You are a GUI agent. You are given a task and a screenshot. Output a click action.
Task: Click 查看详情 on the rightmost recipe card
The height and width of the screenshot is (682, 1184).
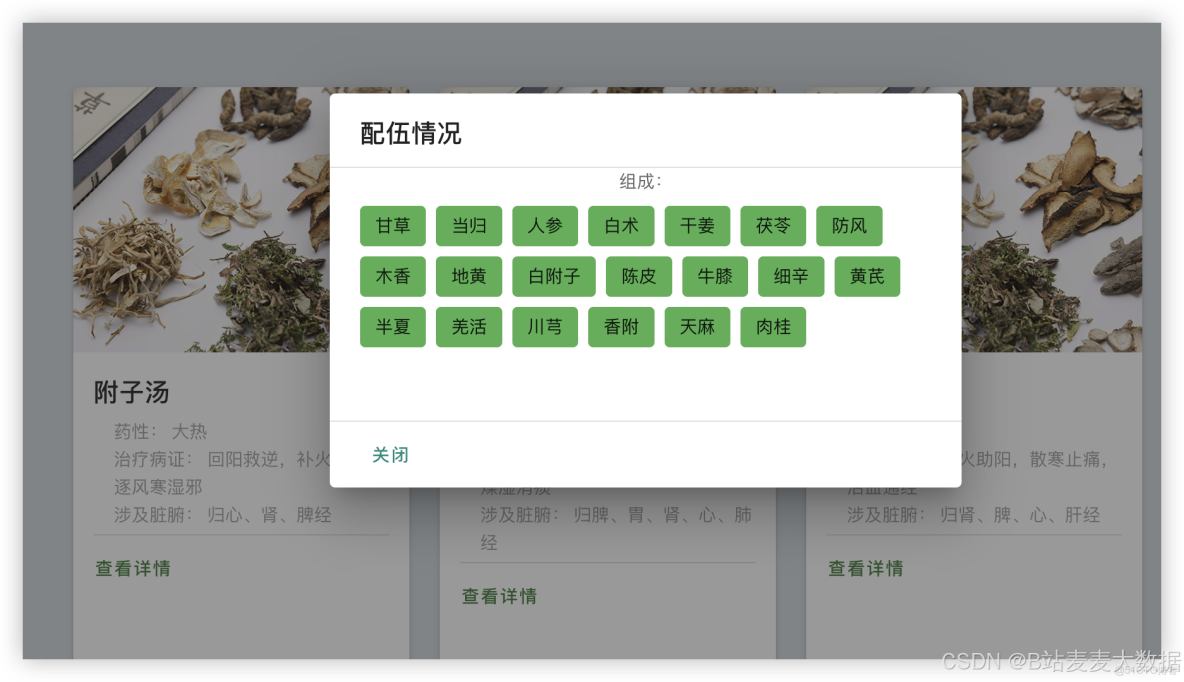(865, 568)
